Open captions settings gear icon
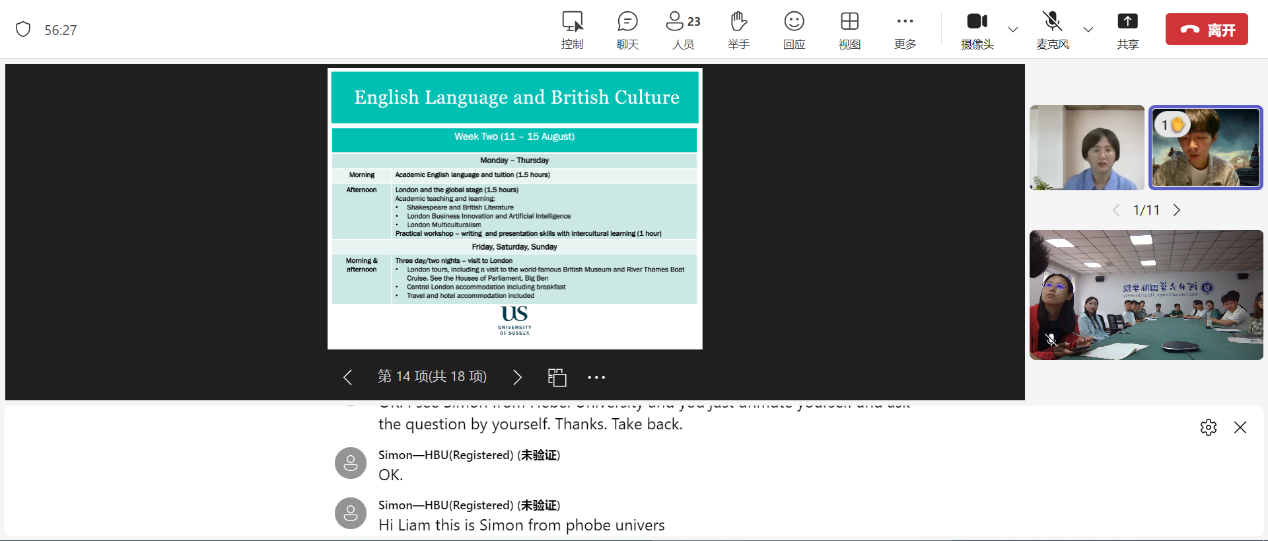Viewport: 1268px width, 541px height. click(x=1208, y=427)
